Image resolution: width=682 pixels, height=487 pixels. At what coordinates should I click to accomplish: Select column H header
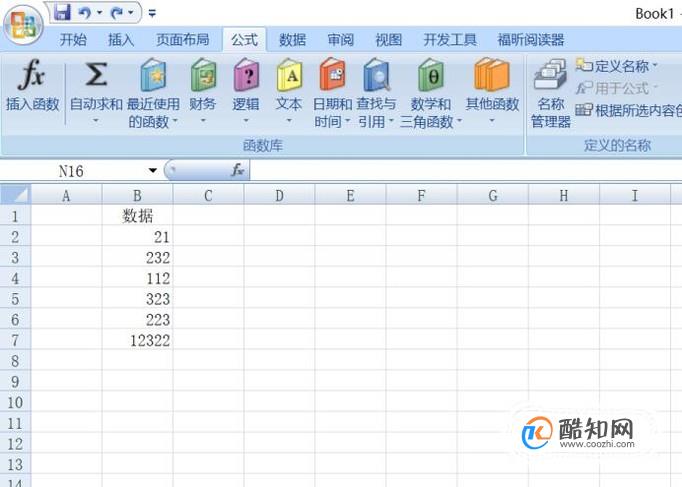click(x=564, y=196)
